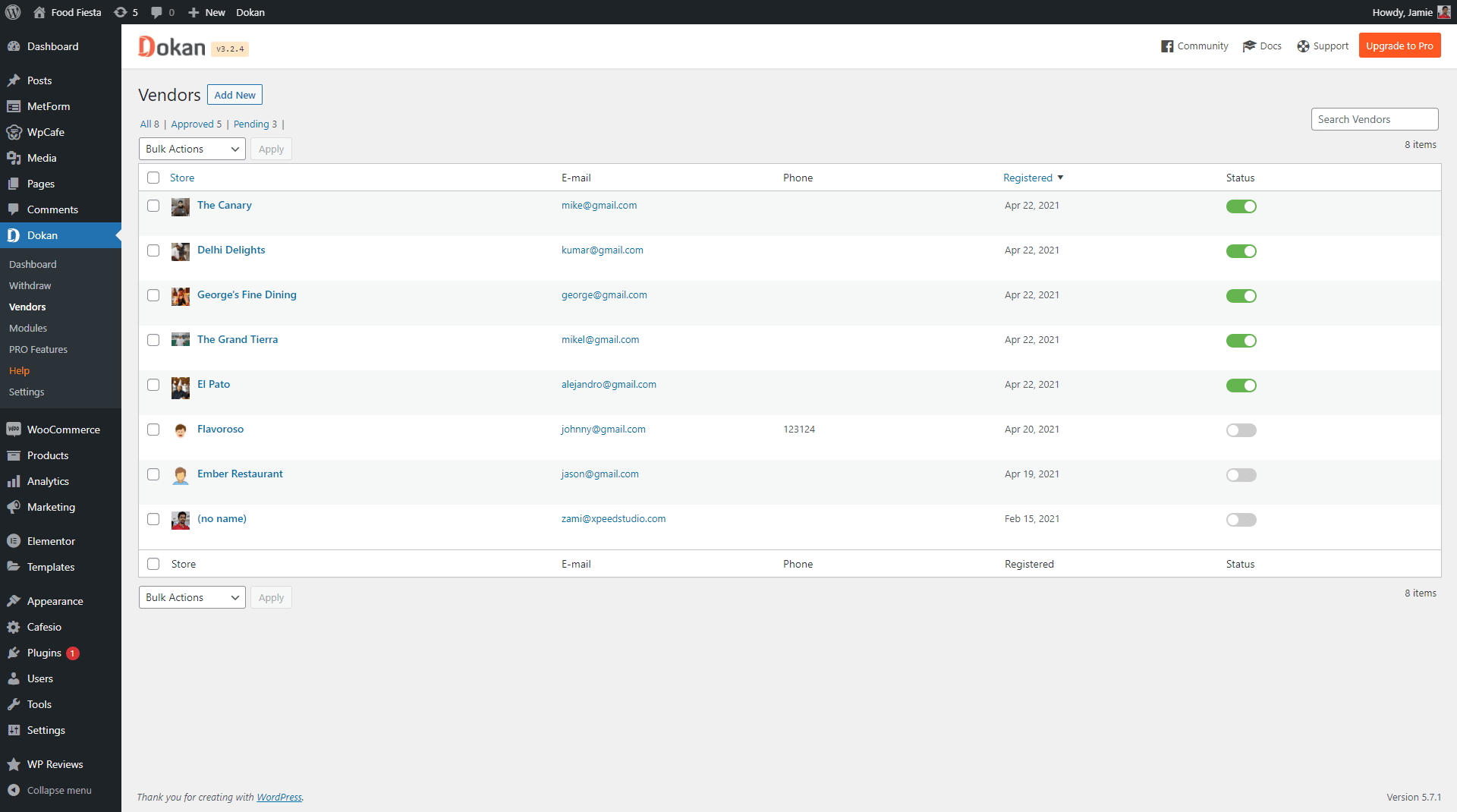Disable Delhi Delights vendor status toggle
This screenshot has height=812, width=1457.
pyautogui.click(x=1241, y=251)
